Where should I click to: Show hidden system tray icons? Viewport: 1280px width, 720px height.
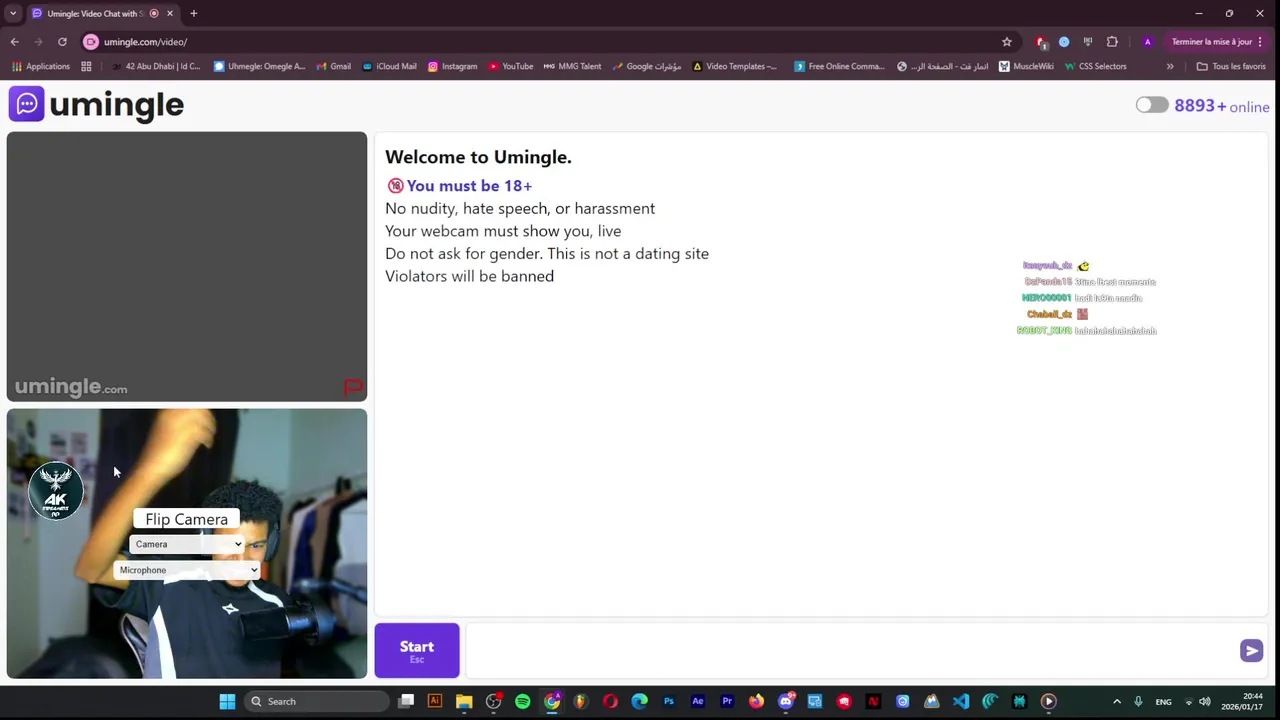pyautogui.click(x=1117, y=701)
